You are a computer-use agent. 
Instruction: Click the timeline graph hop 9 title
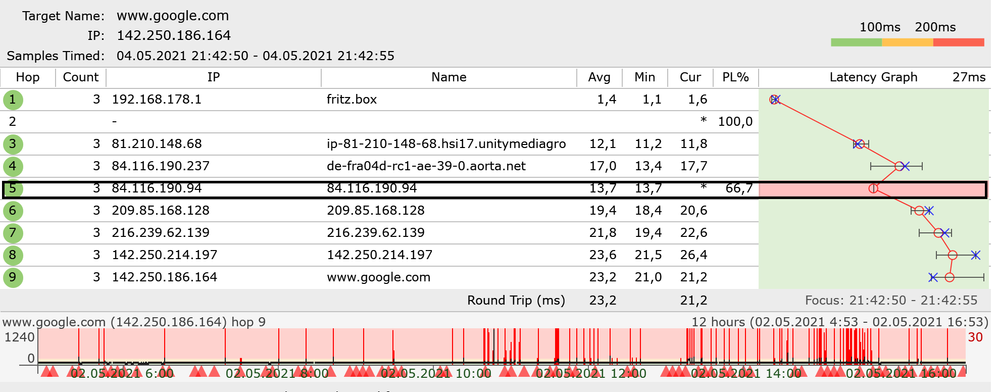133,322
